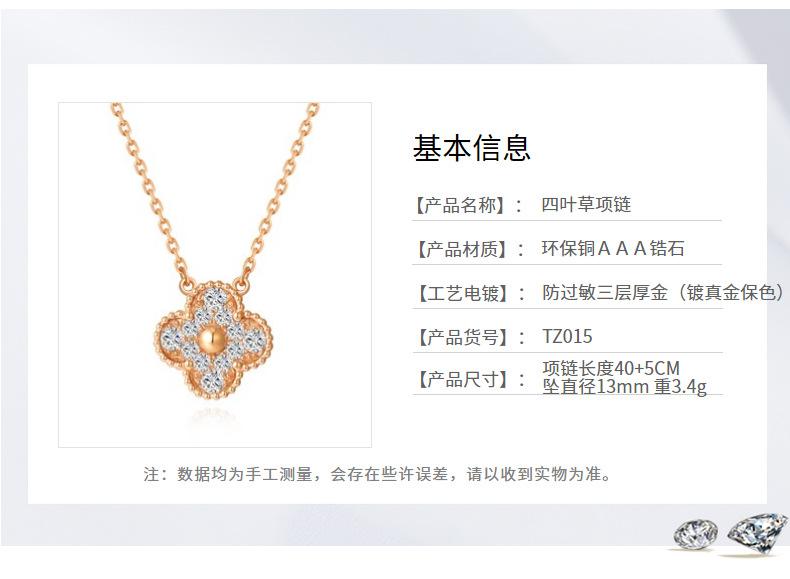Click the top diamond-studded petal of pendant

[214, 302]
